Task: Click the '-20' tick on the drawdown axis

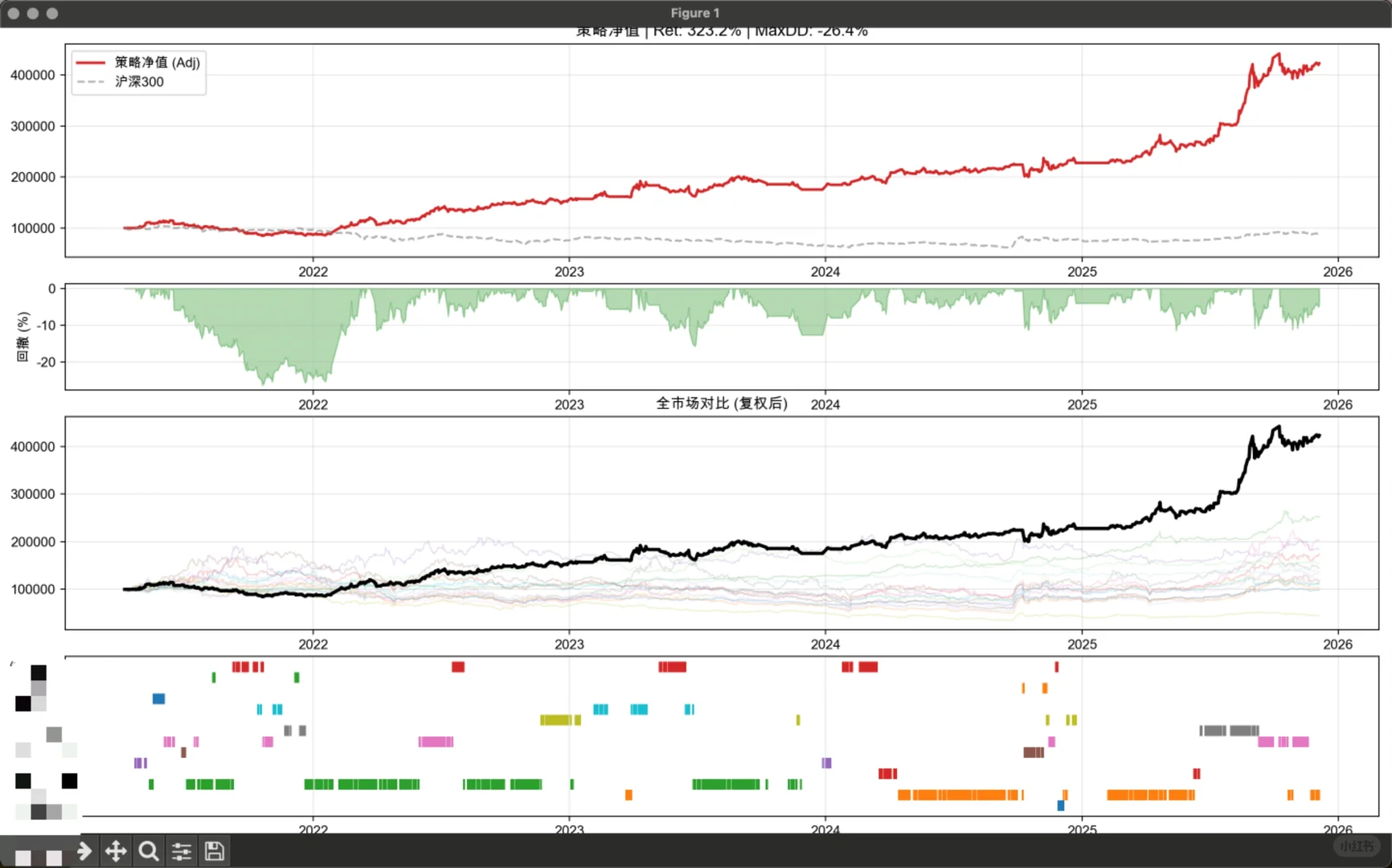Action: pos(46,362)
